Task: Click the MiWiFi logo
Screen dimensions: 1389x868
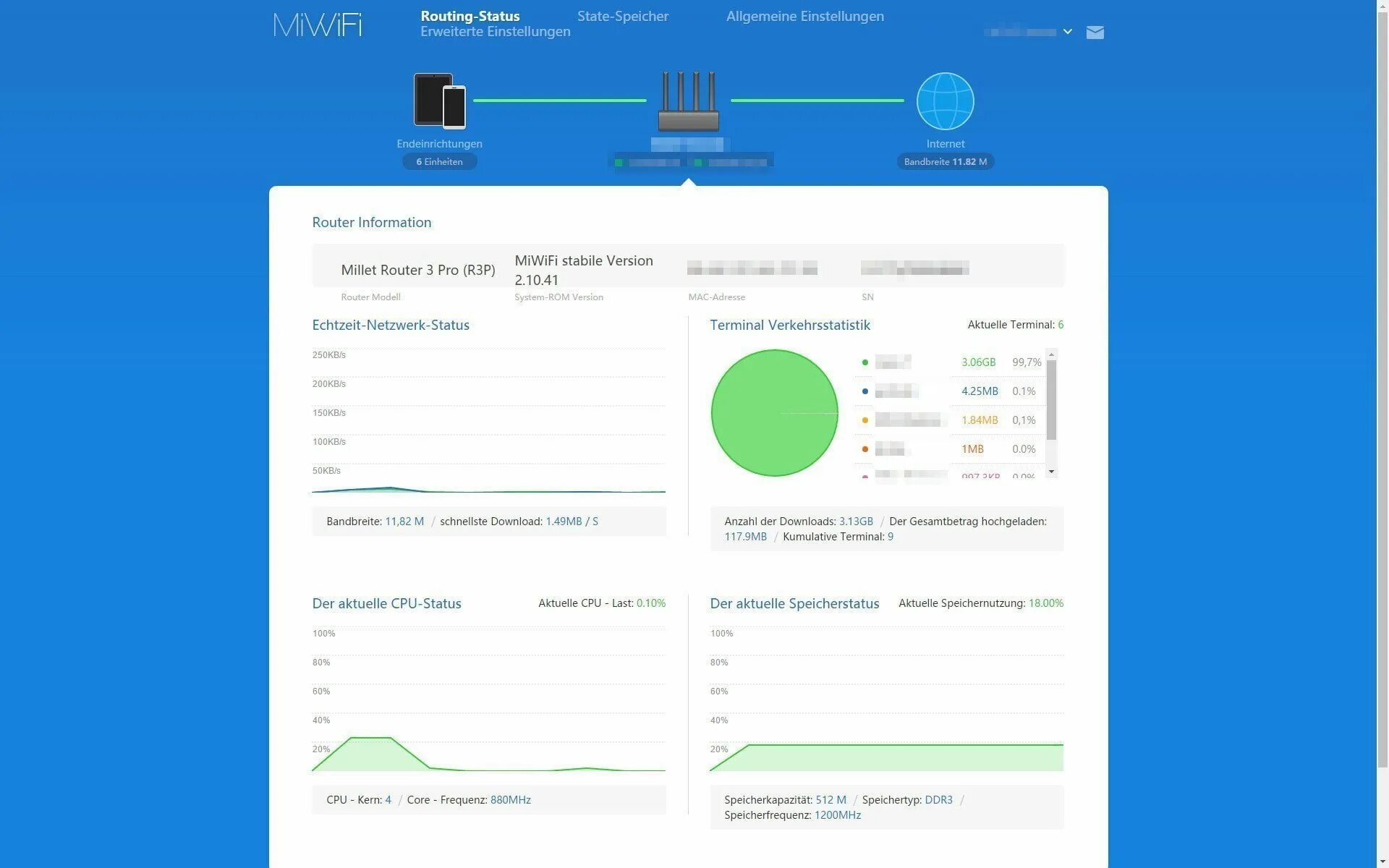Action: 318,25
